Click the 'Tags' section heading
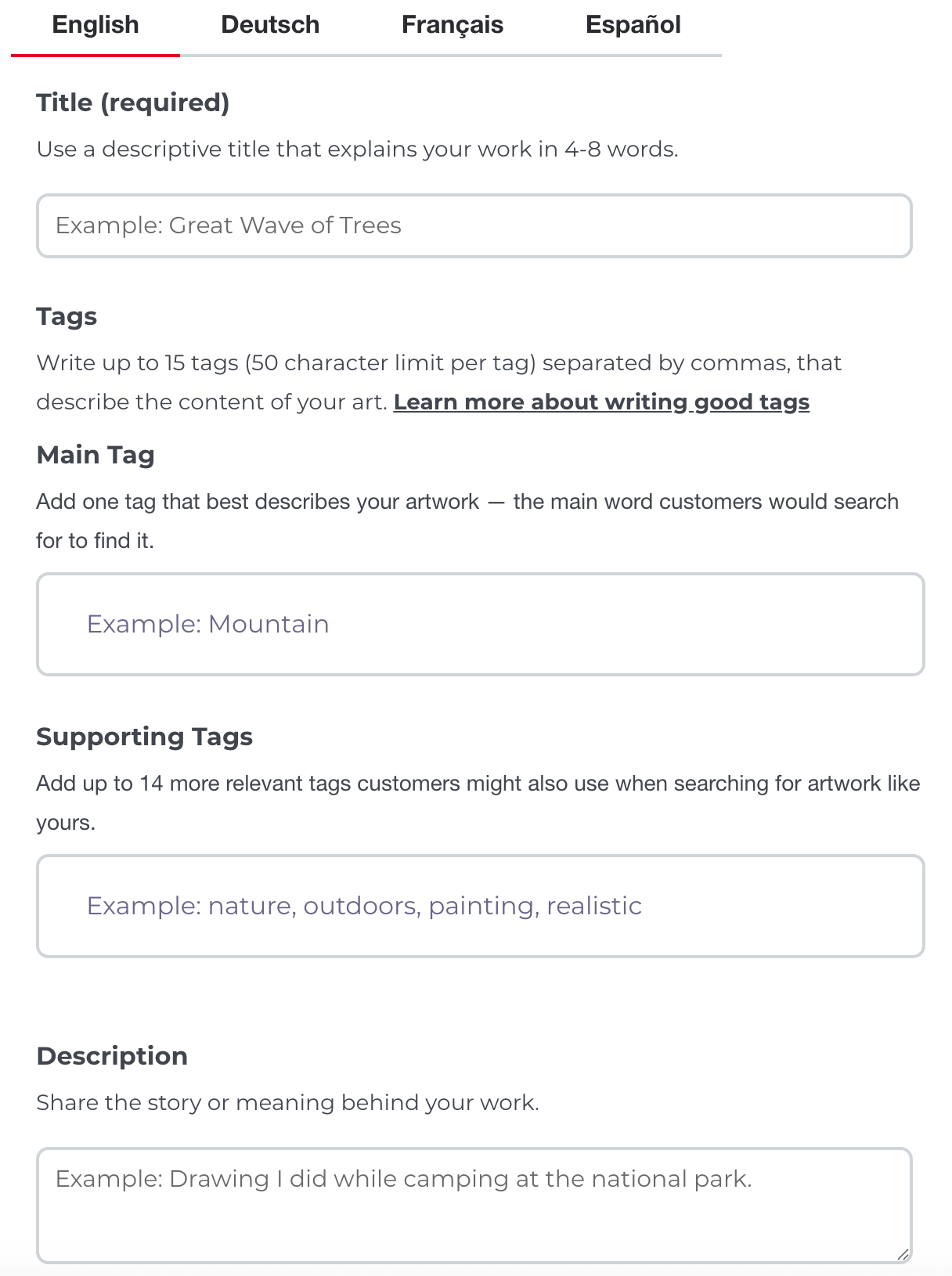 click(67, 316)
